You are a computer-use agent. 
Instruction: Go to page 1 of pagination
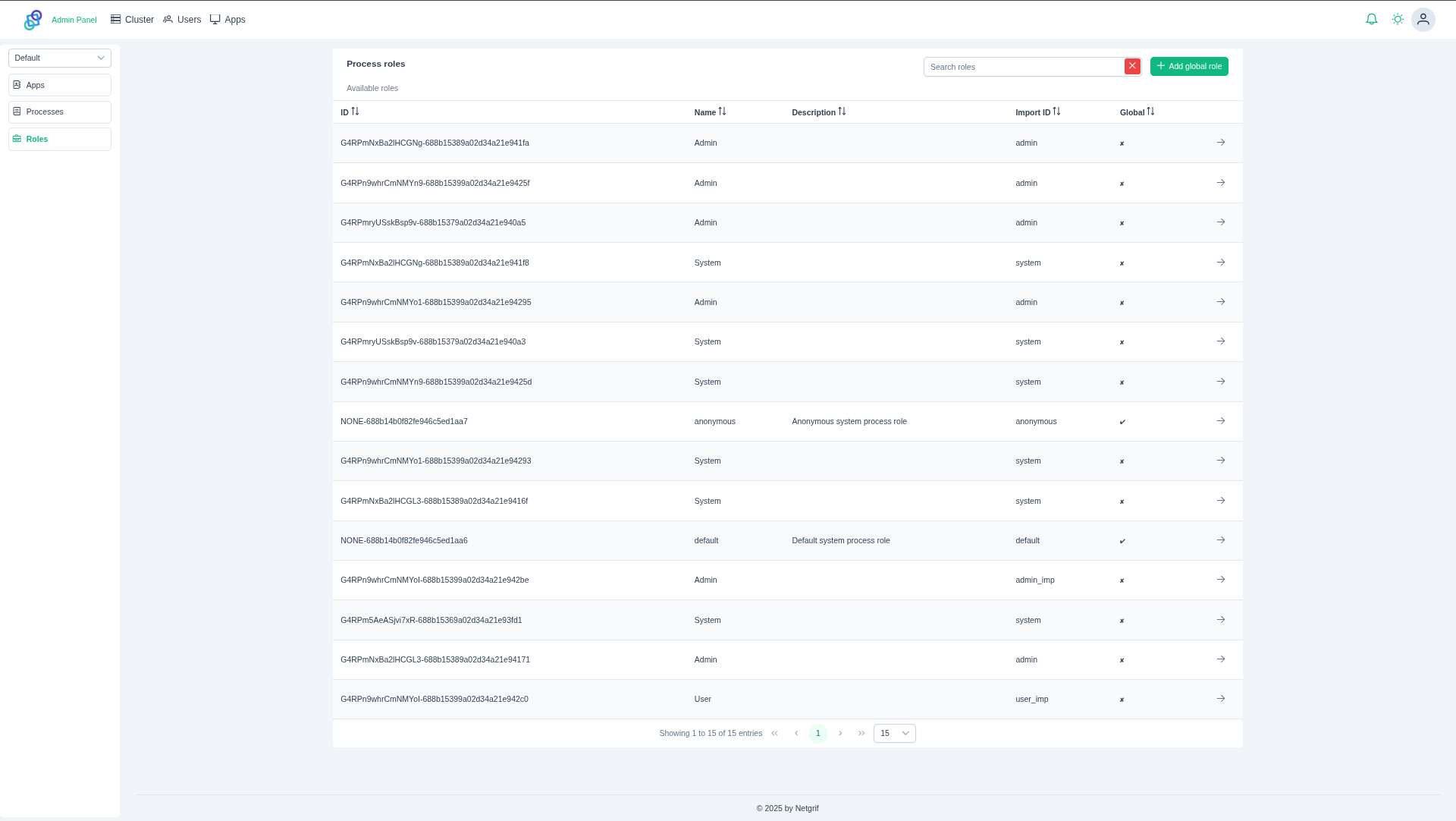pyautogui.click(x=817, y=734)
